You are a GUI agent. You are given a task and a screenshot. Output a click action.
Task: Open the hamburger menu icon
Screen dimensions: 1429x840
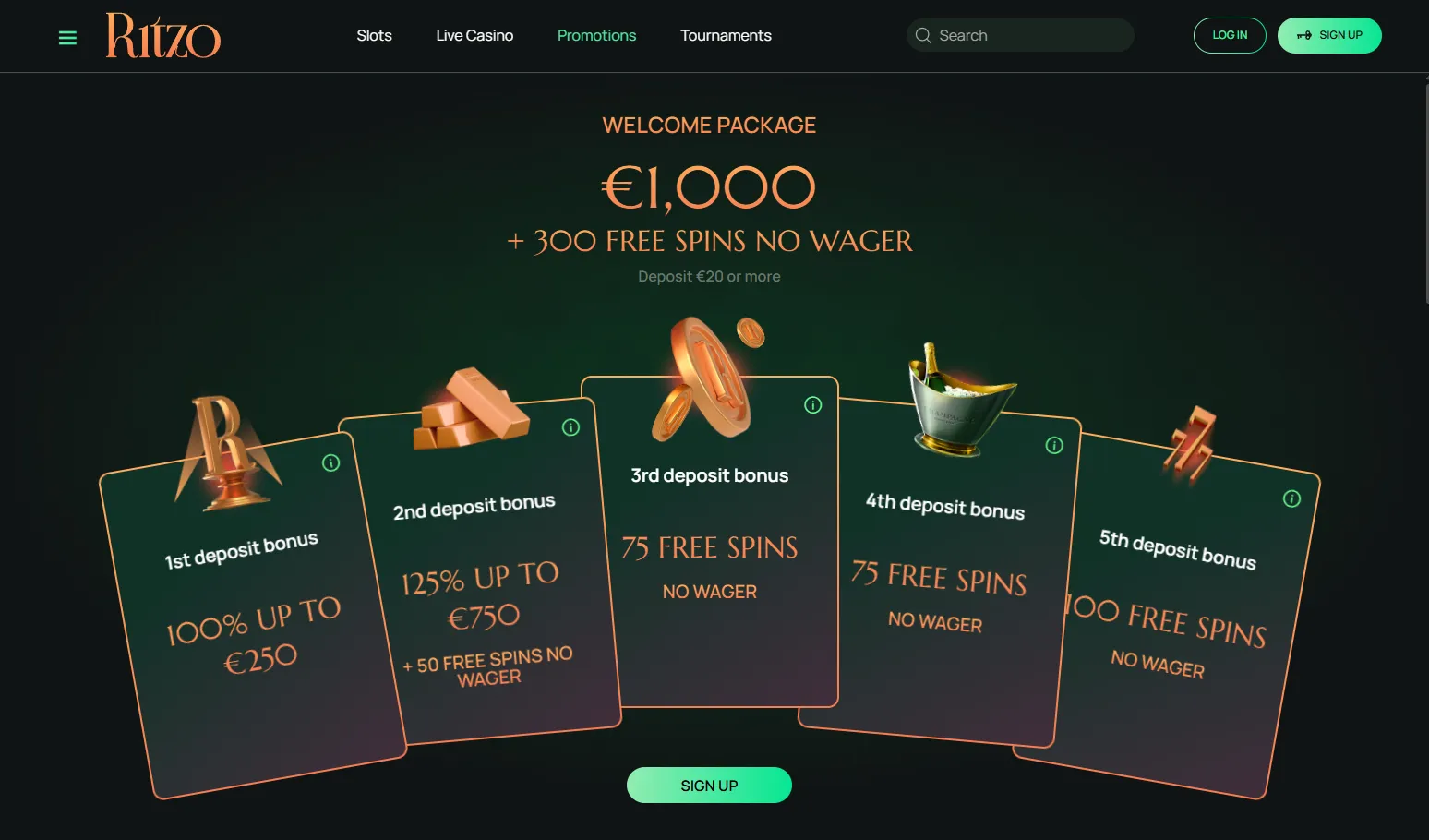pos(67,38)
